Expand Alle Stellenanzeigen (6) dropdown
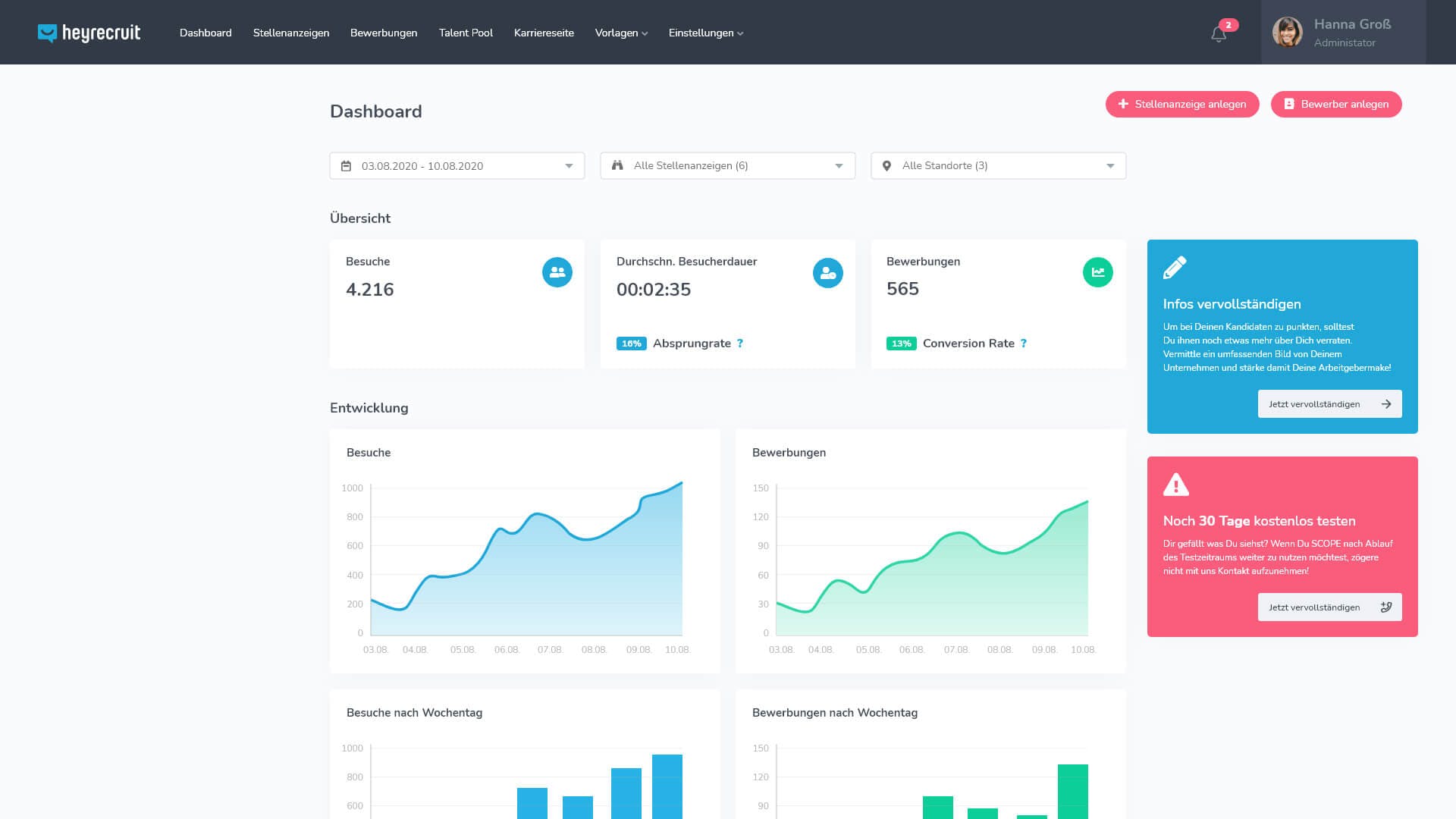The image size is (1456, 819). pos(727,166)
